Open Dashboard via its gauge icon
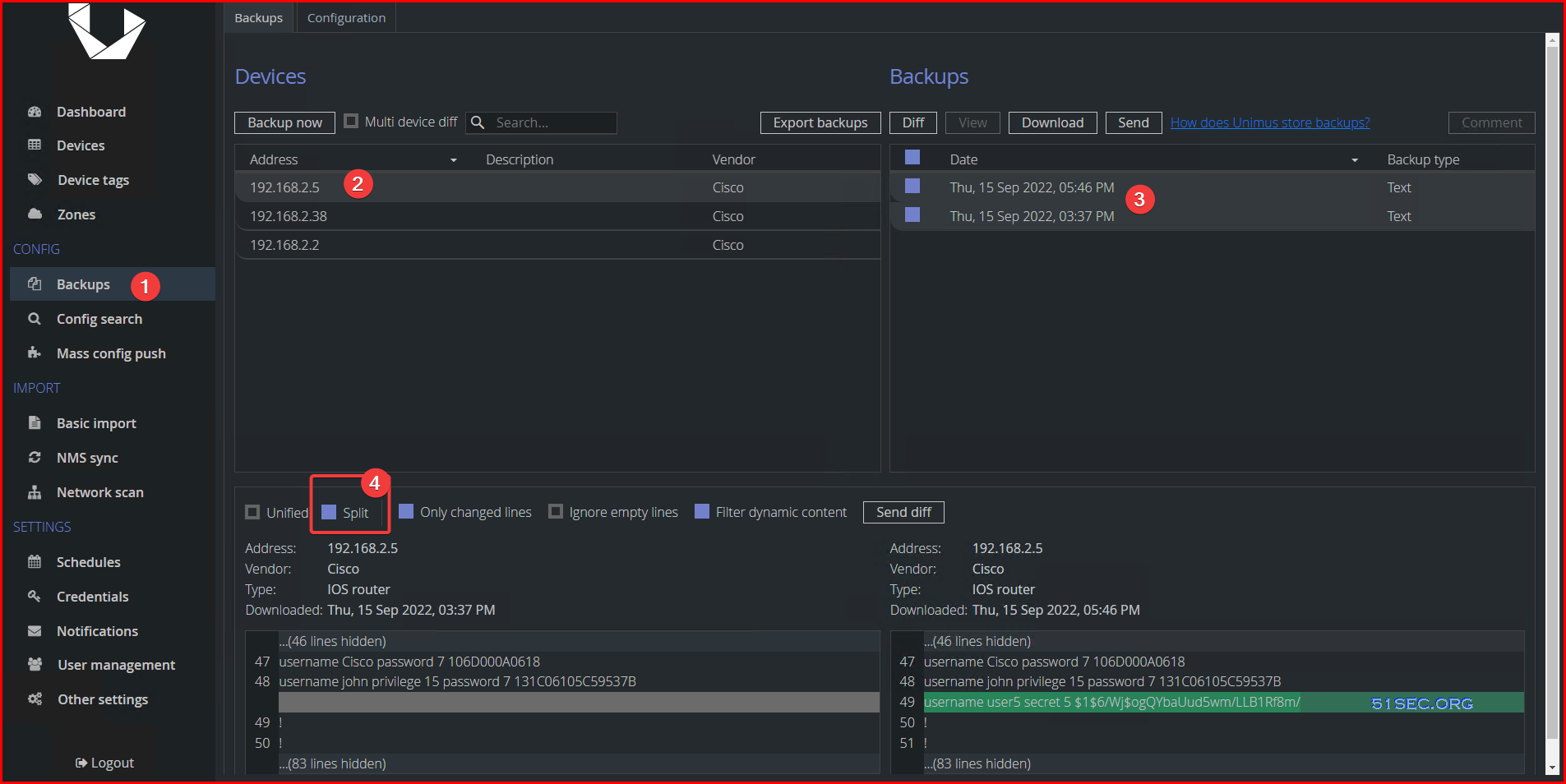The image size is (1566, 784). [35, 112]
